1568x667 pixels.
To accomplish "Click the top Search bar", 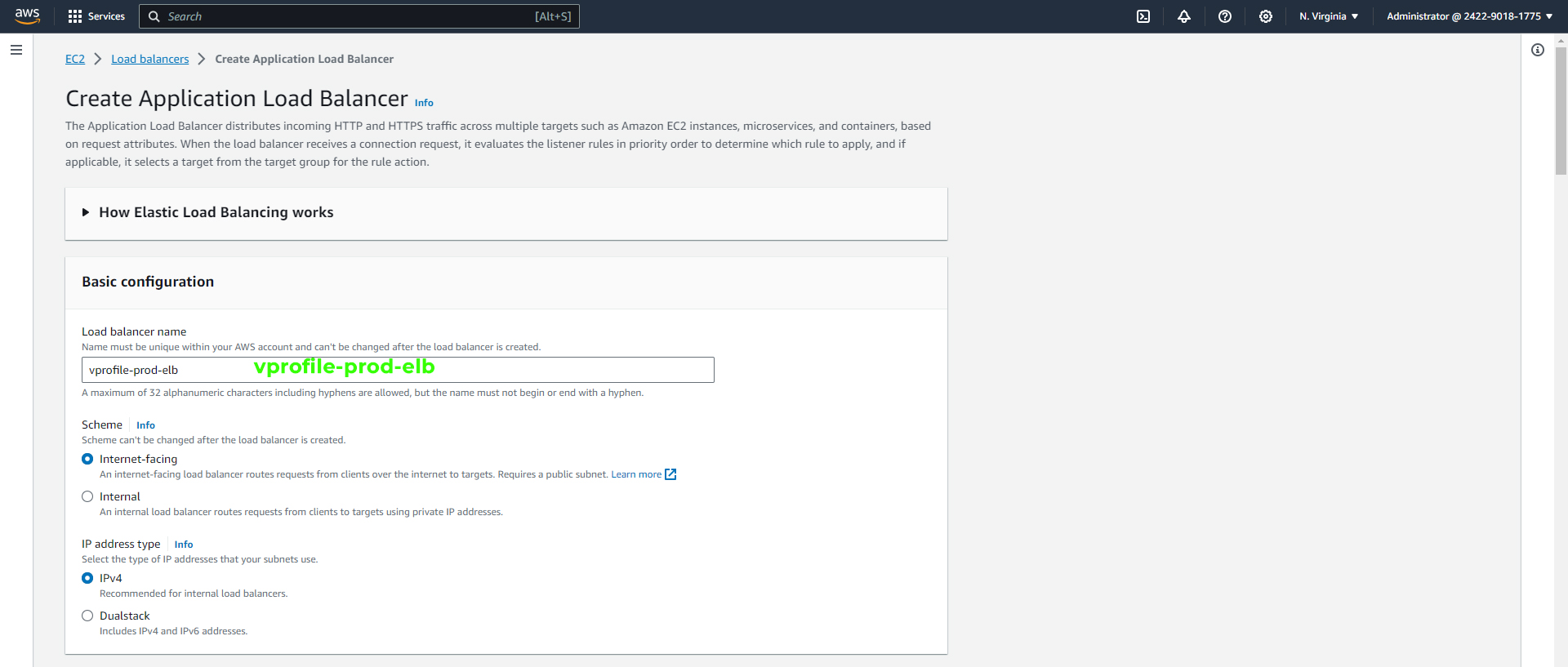I will [359, 16].
